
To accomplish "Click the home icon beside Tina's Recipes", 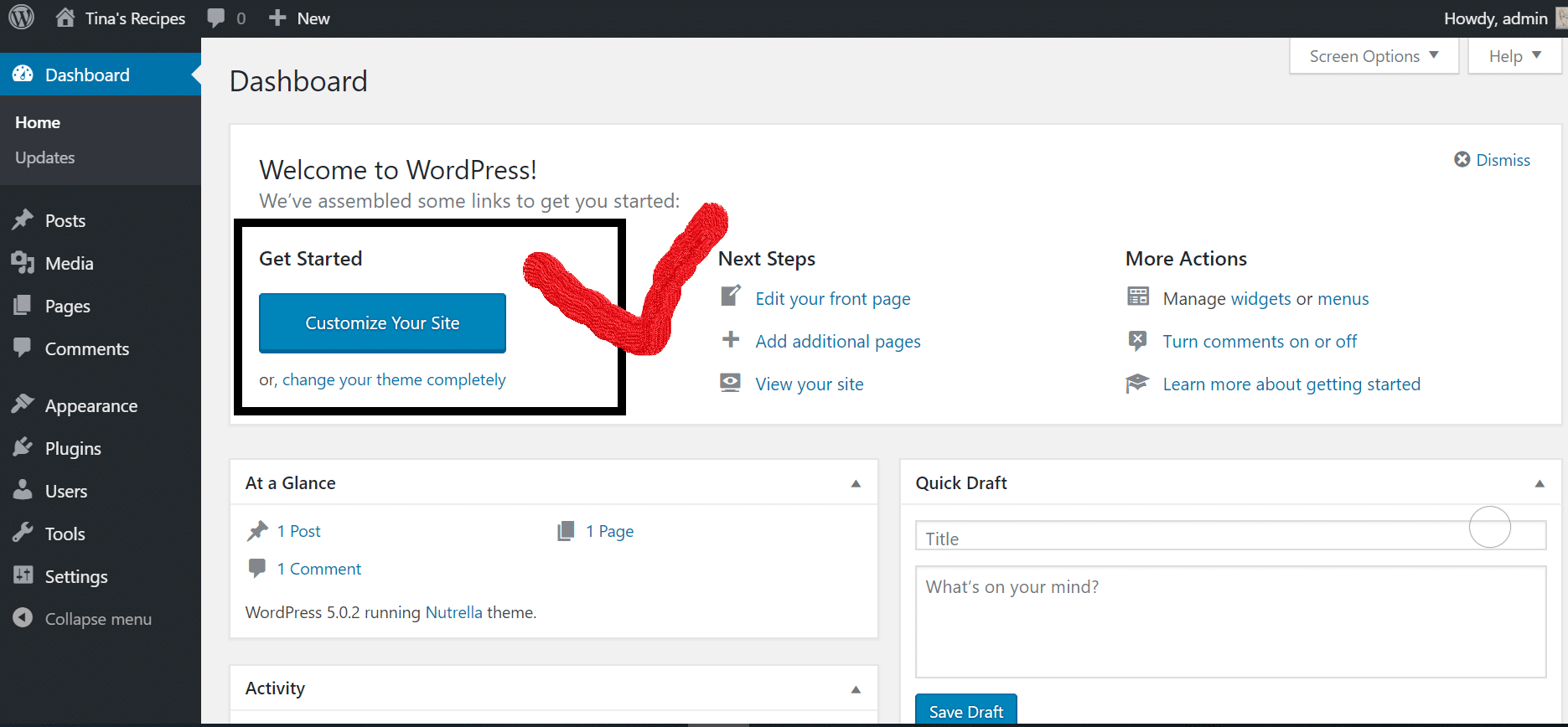I will pyautogui.click(x=65, y=18).
